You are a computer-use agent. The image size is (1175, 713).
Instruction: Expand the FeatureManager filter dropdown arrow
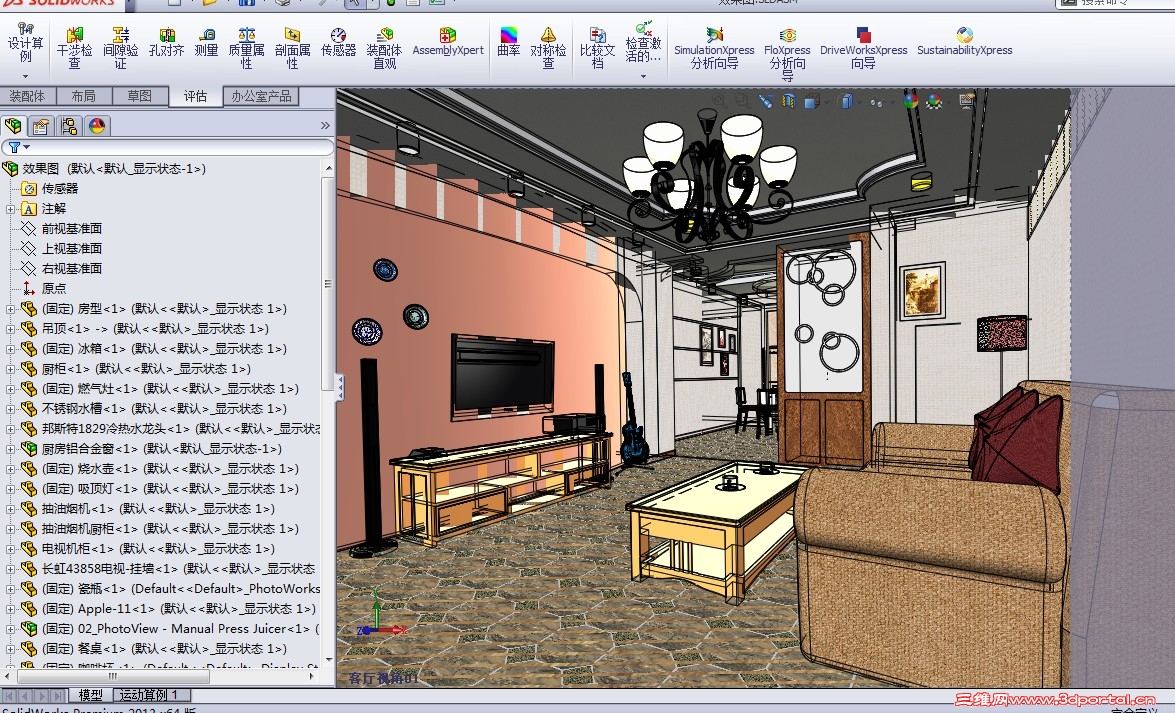pos(27,145)
